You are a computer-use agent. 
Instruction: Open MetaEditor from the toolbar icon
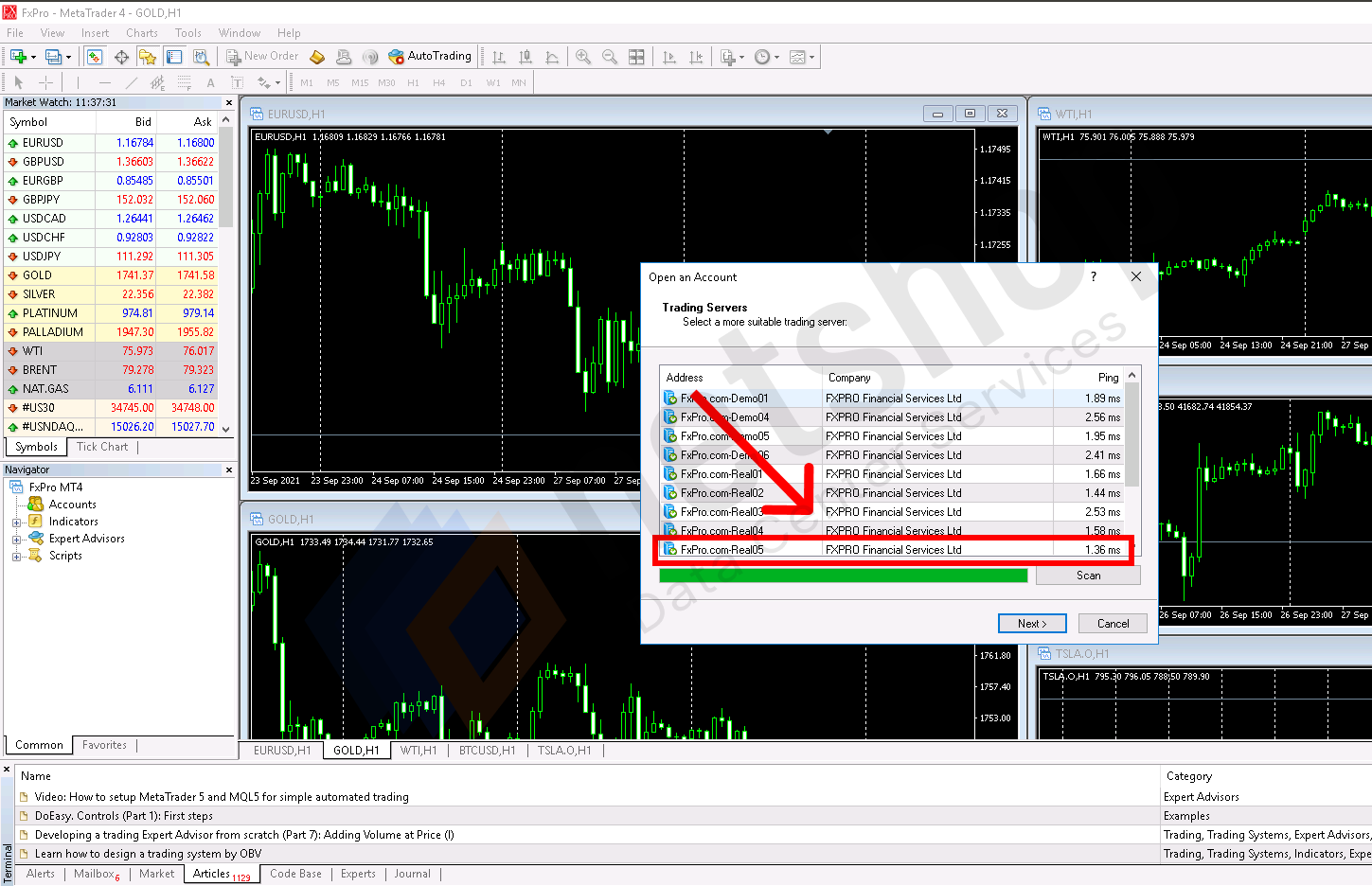coord(317,57)
